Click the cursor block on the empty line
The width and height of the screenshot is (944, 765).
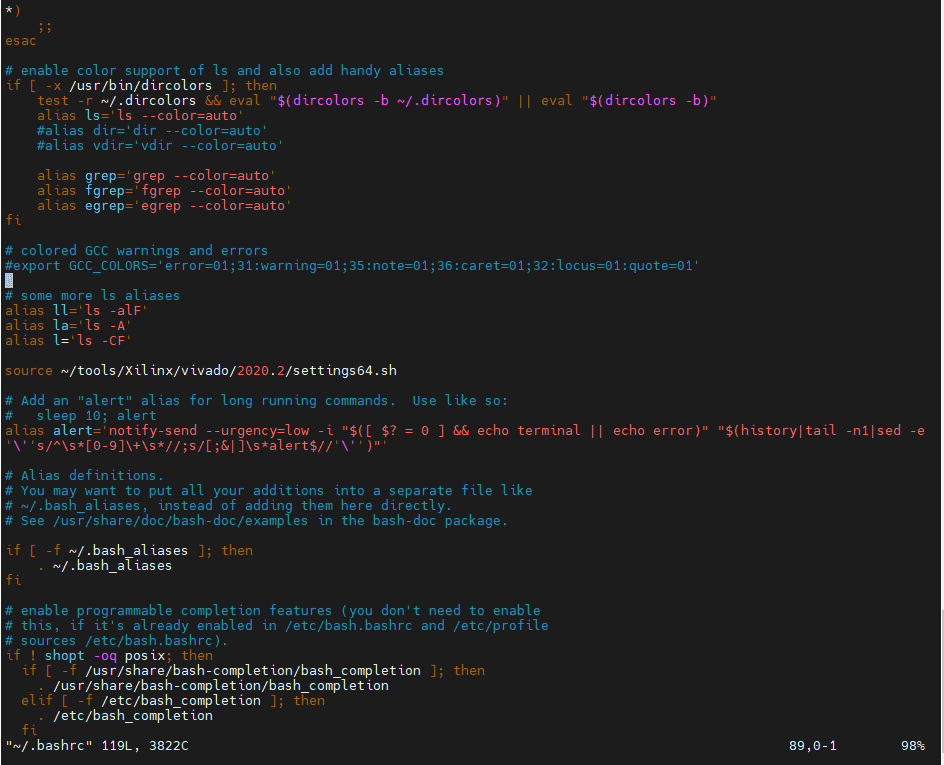[x=9, y=281]
